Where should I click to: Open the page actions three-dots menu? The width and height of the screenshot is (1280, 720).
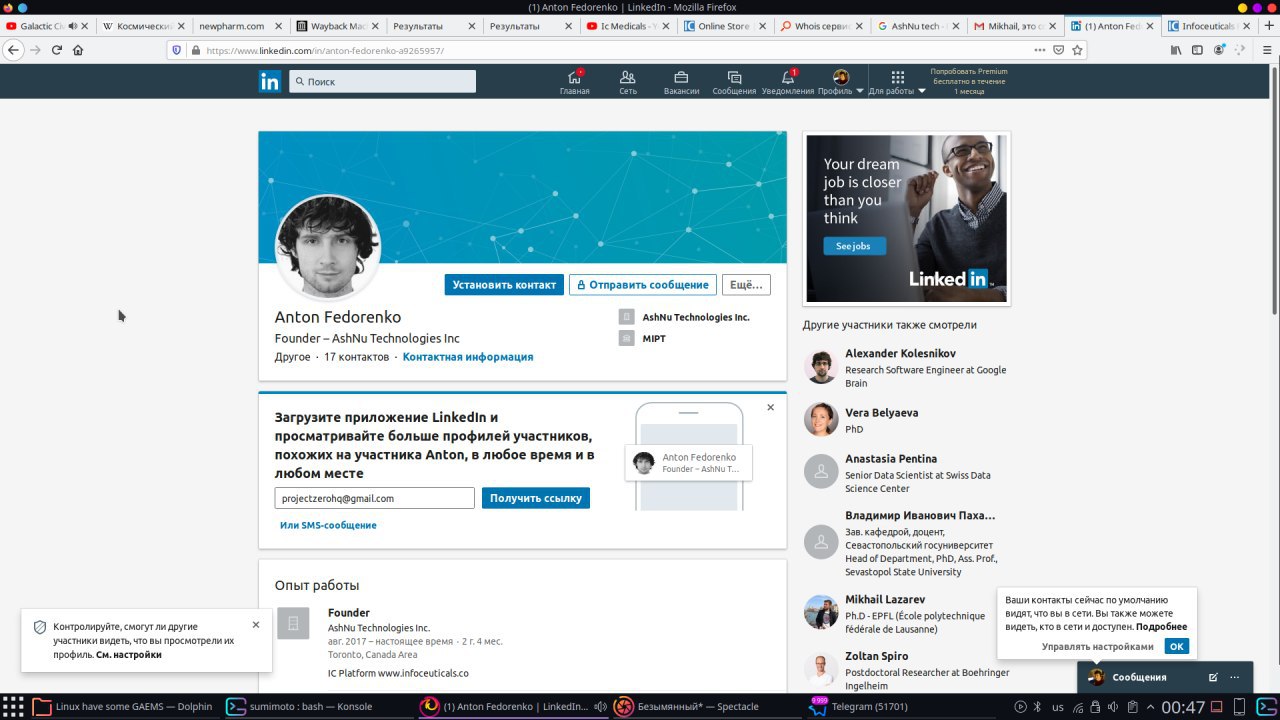point(1040,50)
